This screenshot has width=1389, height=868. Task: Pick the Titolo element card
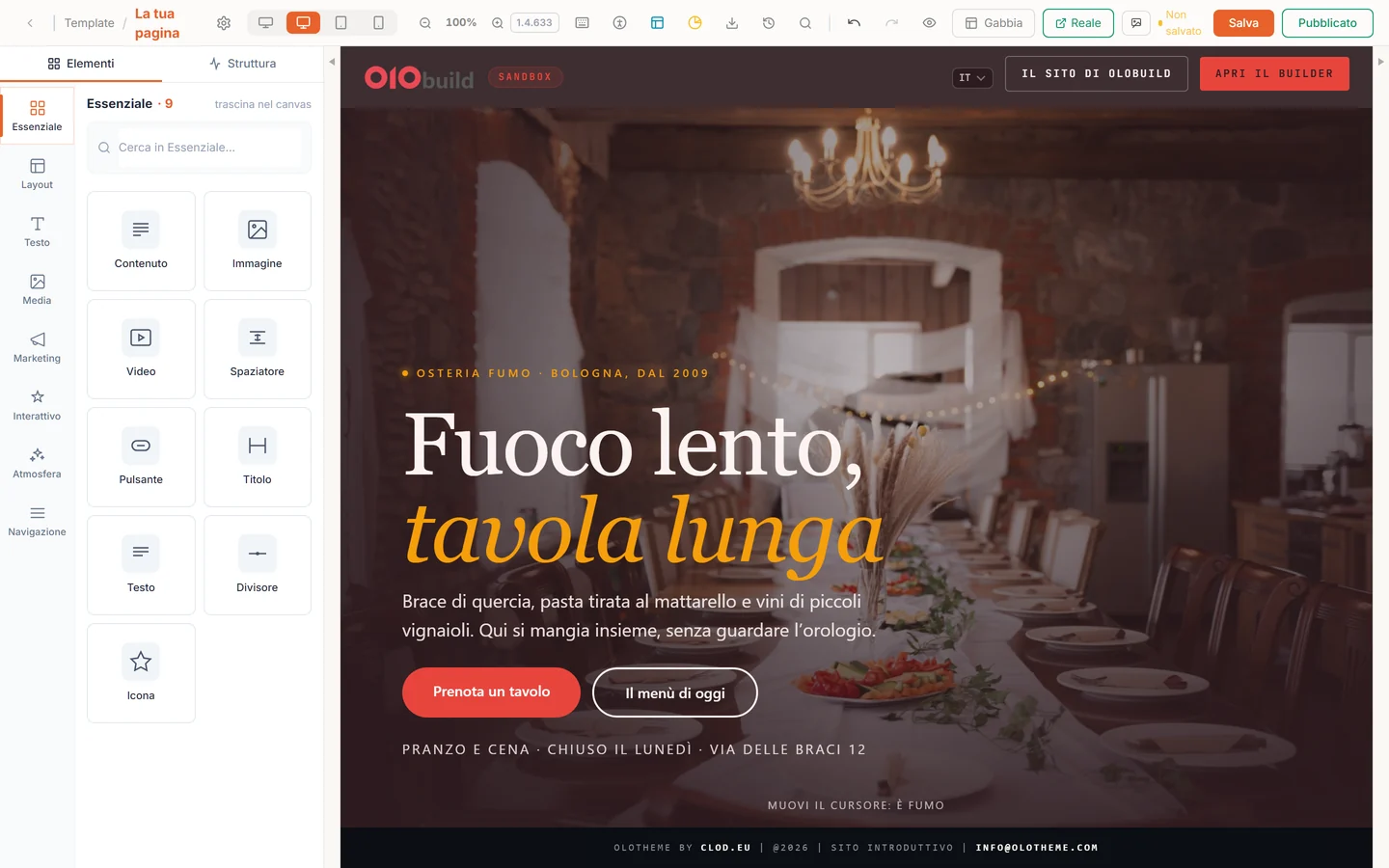258,457
